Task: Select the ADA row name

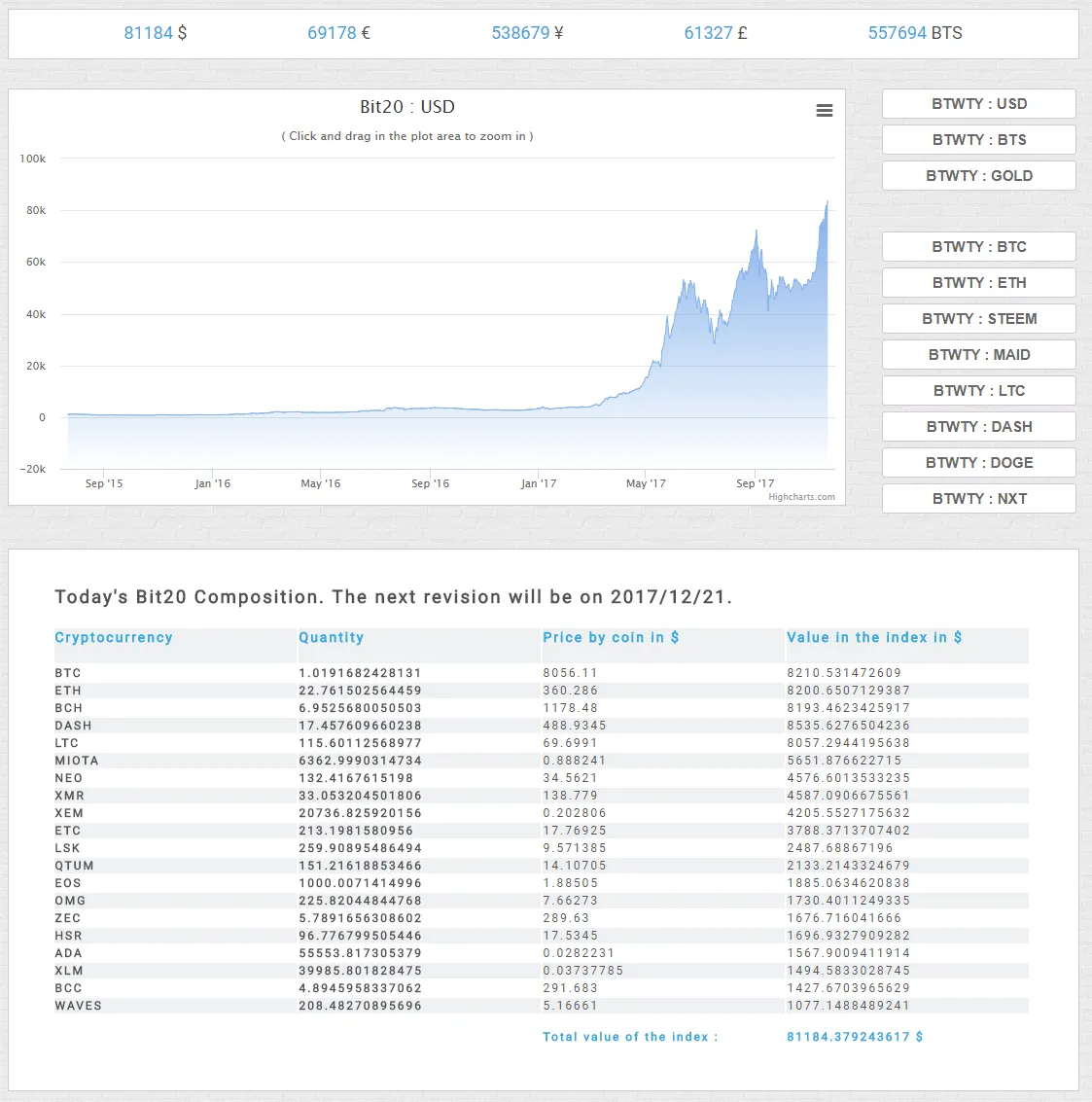Action: point(68,954)
